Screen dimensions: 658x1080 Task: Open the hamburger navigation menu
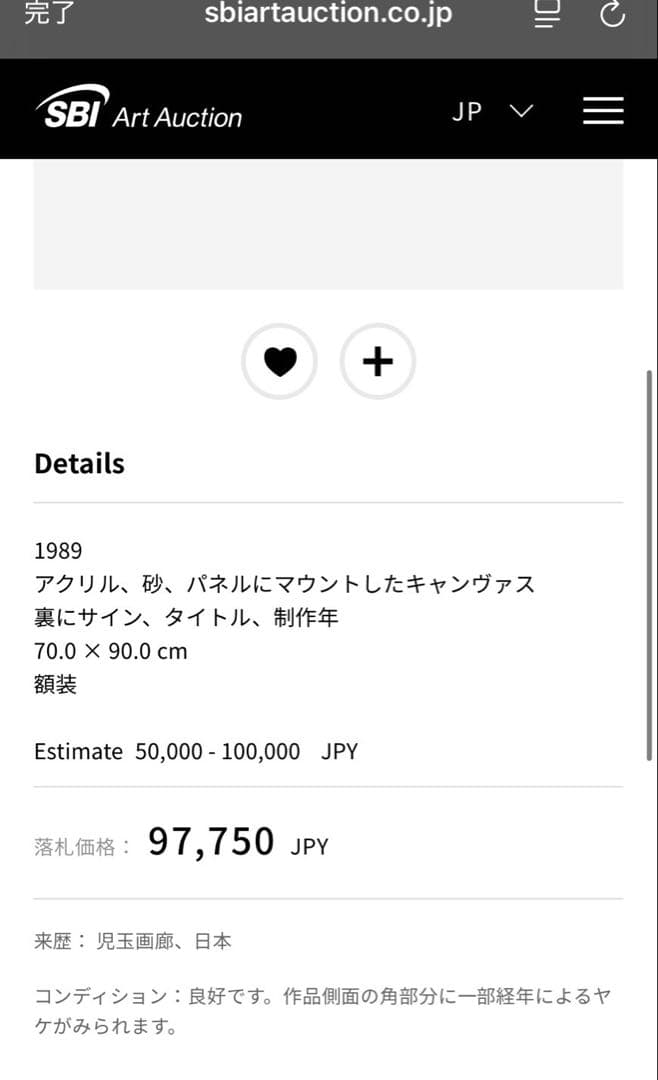tap(603, 111)
